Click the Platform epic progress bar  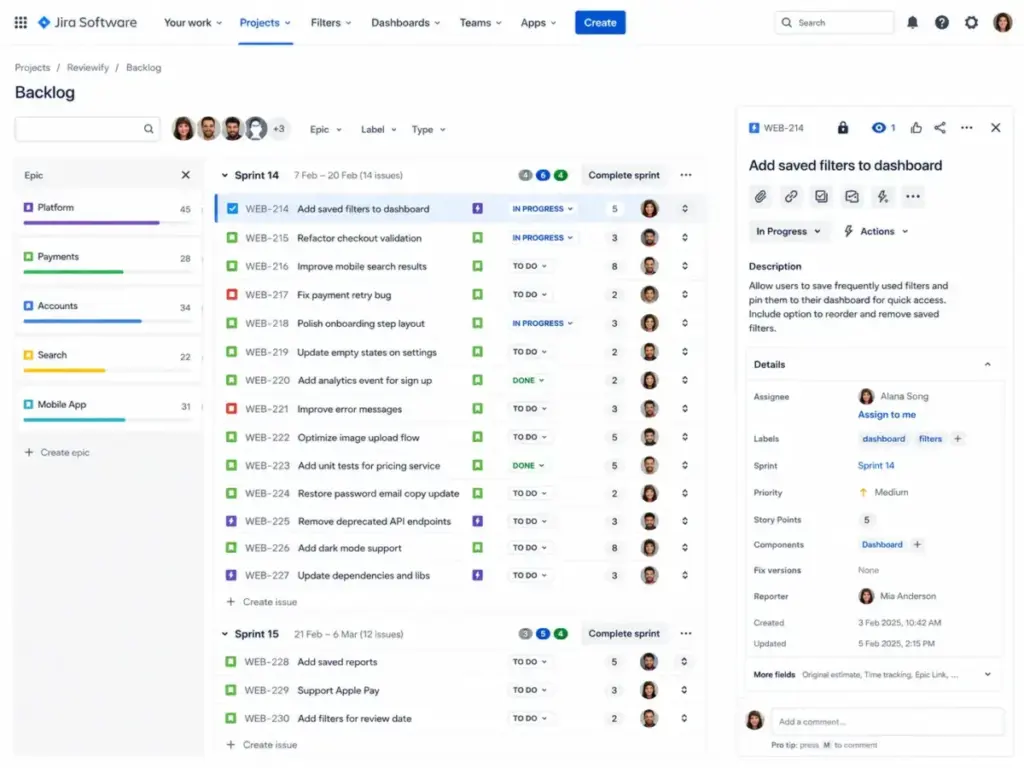tap(108, 223)
